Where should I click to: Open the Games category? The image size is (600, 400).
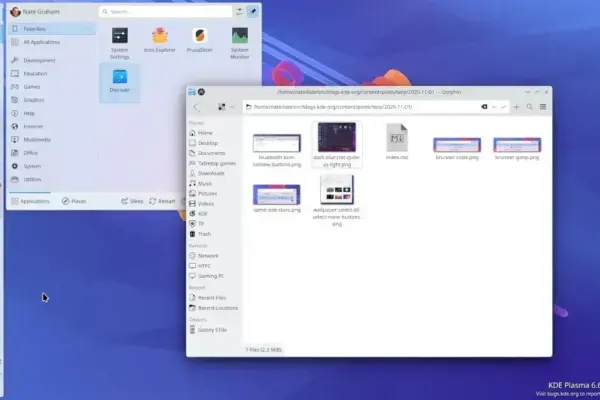click(x=52, y=87)
